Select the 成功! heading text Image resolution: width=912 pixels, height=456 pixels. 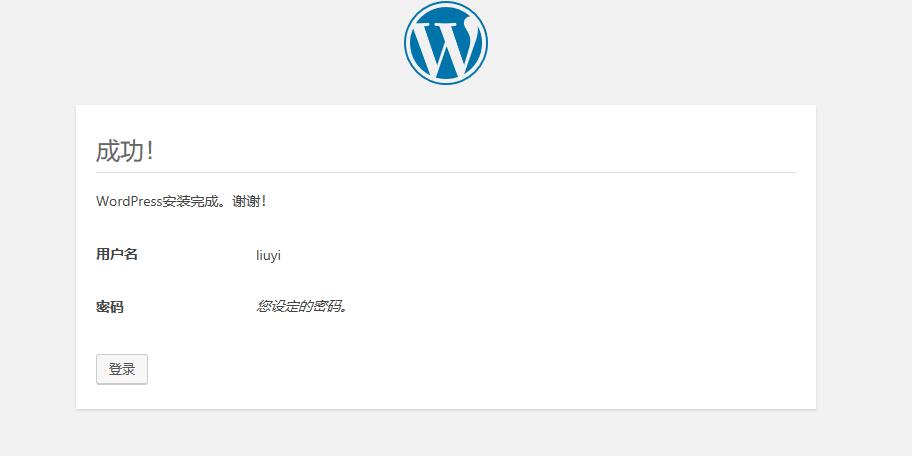pos(124,152)
